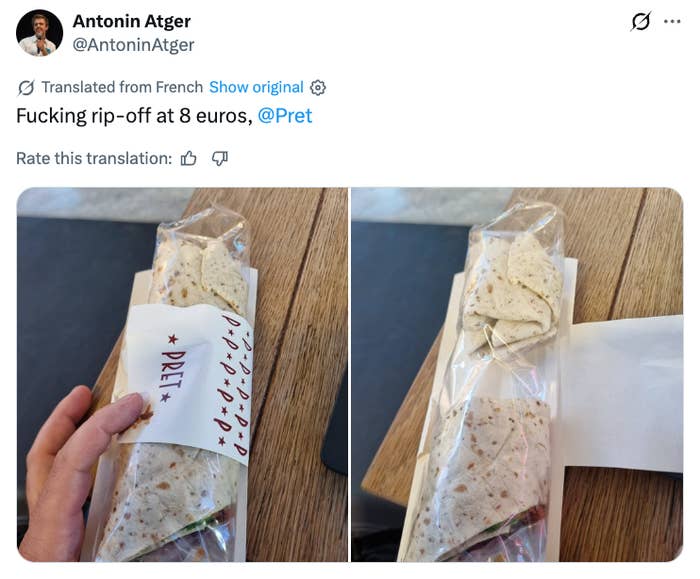
Task: Click the white paper sleeve in right photo
Action: [625, 393]
